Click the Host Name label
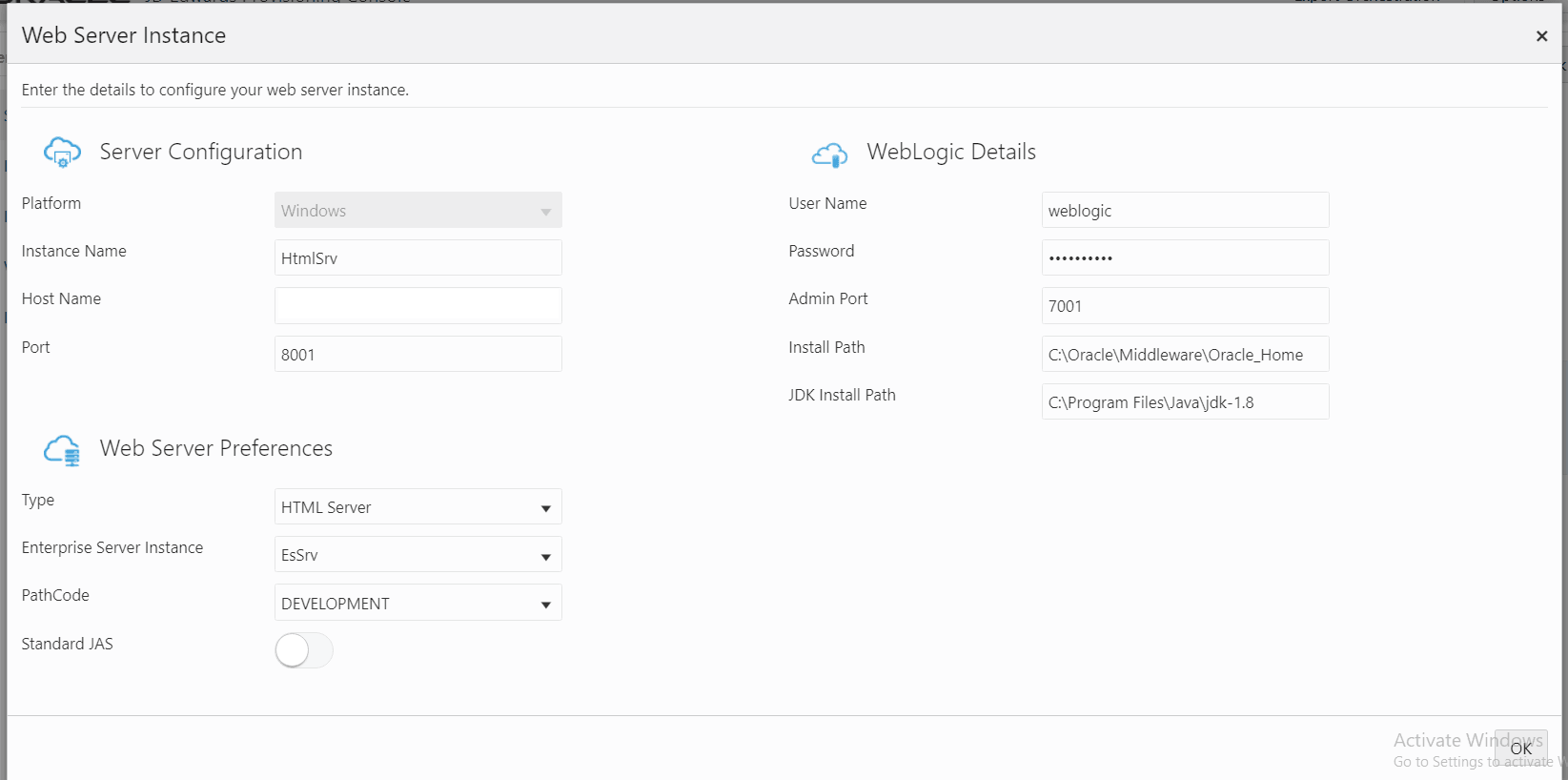Image resolution: width=1568 pixels, height=780 pixels. pyautogui.click(x=61, y=298)
